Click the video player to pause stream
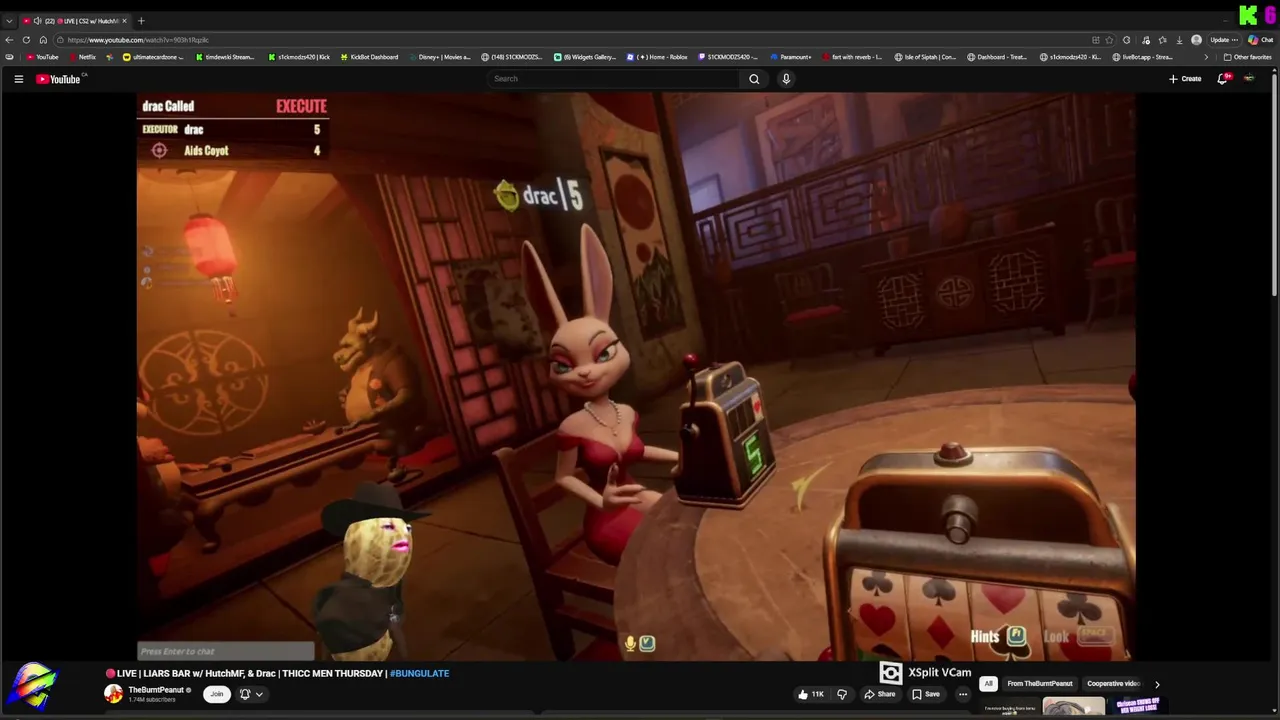Image resolution: width=1280 pixels, height=720 pixels. [x=636, y=377]
